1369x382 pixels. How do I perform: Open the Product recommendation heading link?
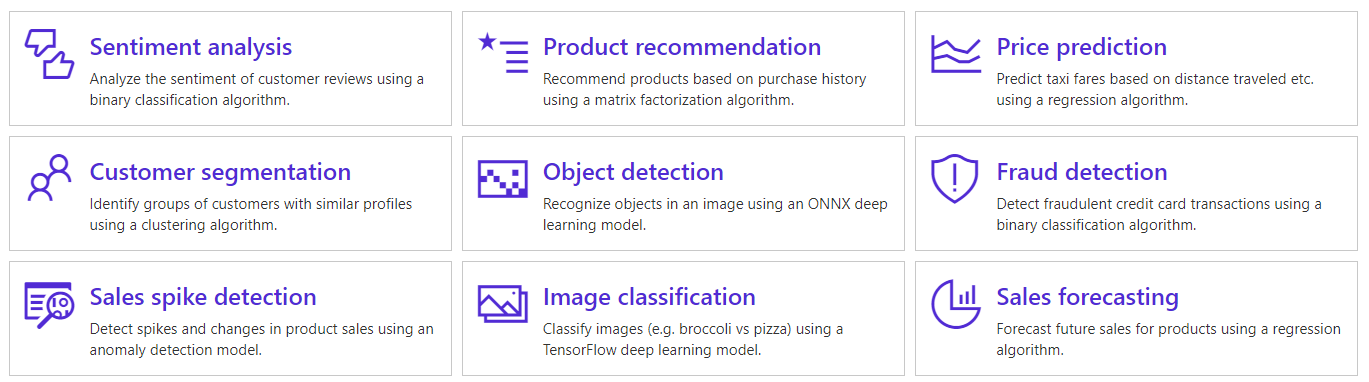tap(682, 47)
